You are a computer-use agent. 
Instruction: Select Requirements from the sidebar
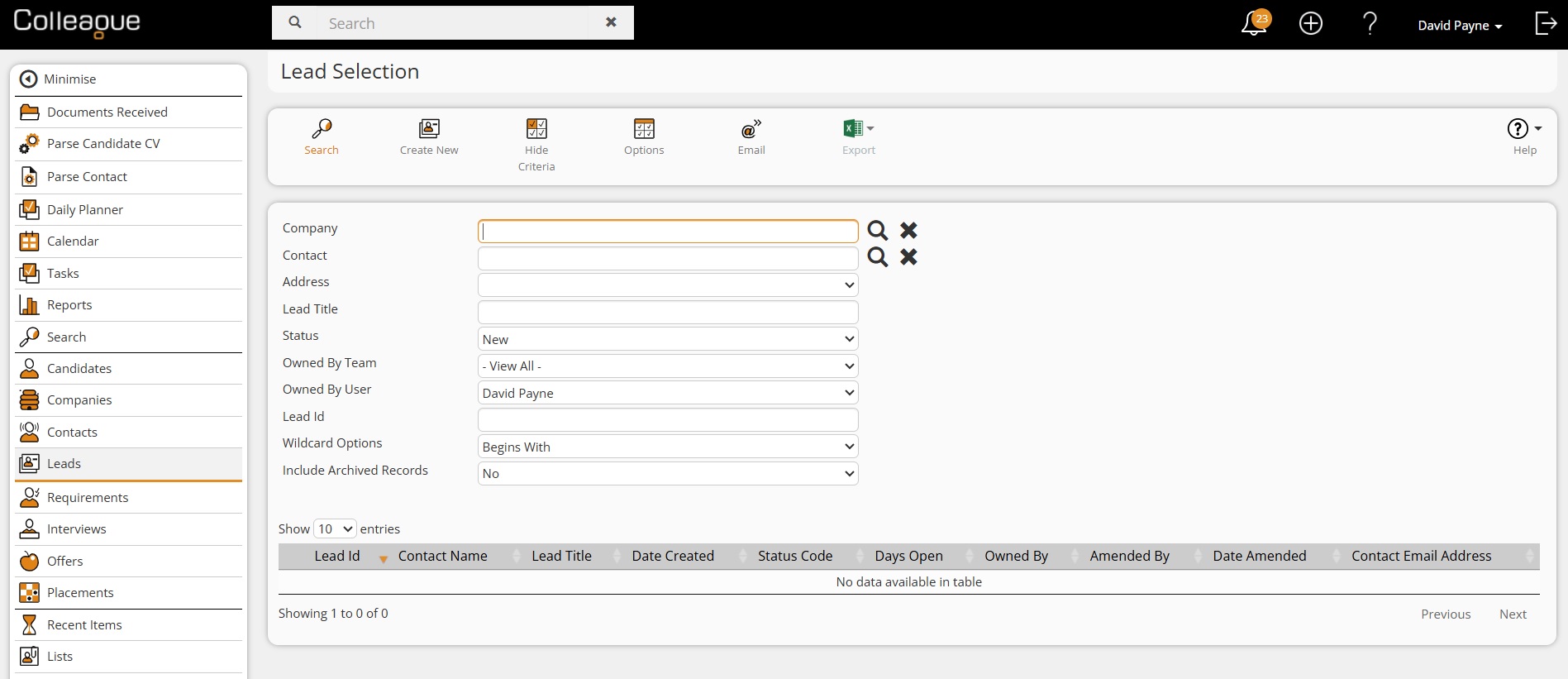coord(88,498)
